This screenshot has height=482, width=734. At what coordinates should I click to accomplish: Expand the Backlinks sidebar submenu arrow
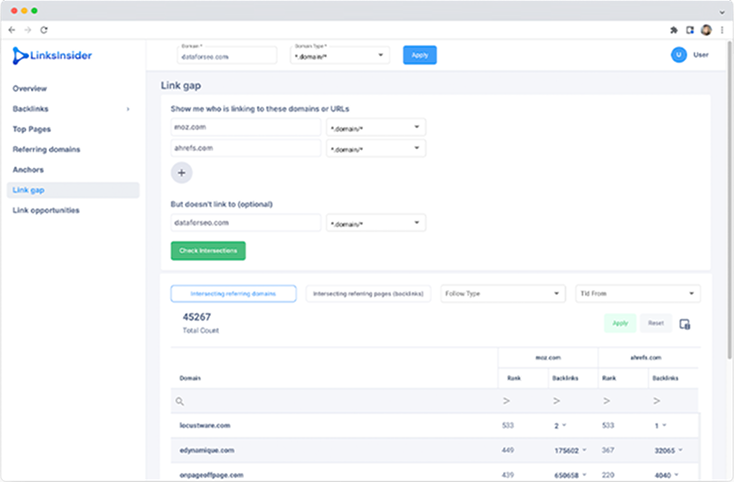[x=128, y=109]
